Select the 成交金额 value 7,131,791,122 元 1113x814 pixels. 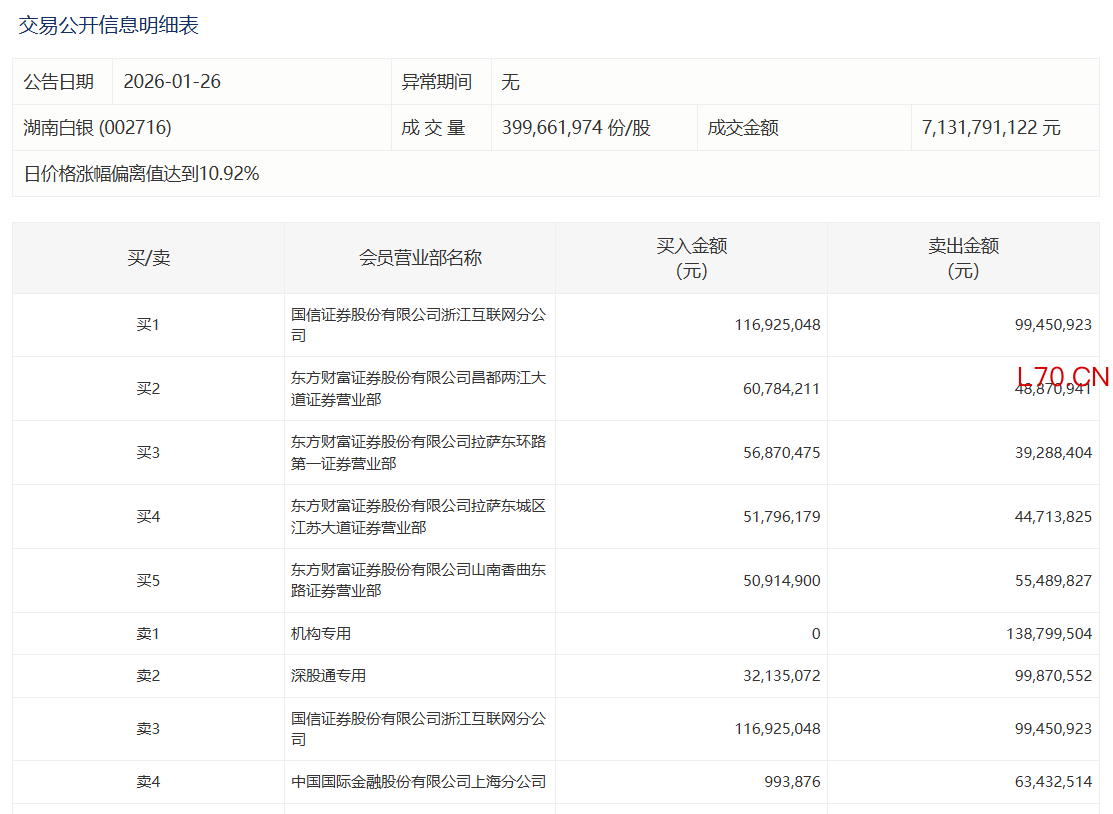coord(991,128)
